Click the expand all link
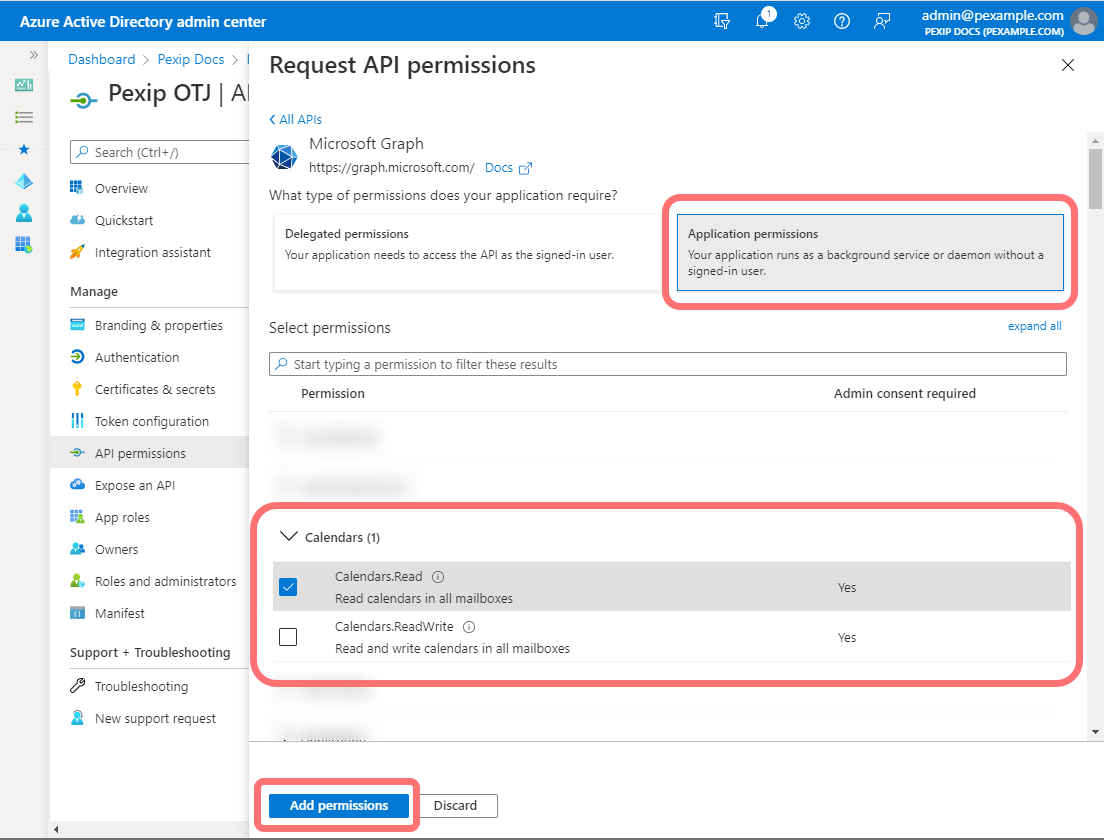The image size is (1104, 840). tap(1034, 326)
